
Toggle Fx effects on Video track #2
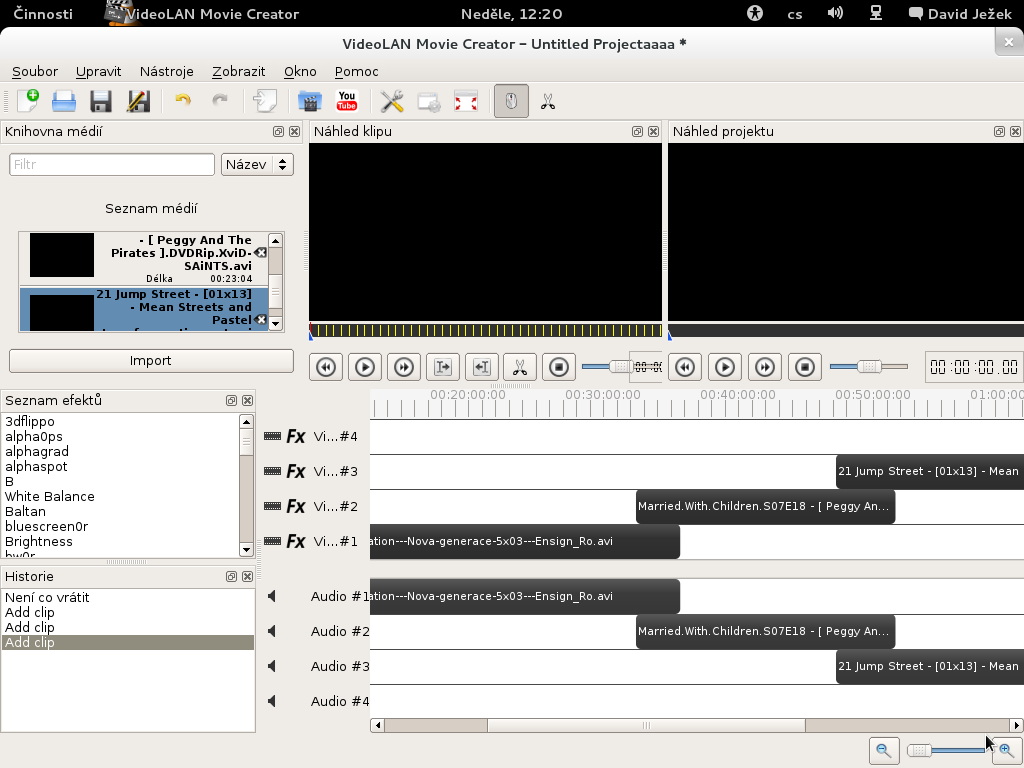click(x=296, y=506)
